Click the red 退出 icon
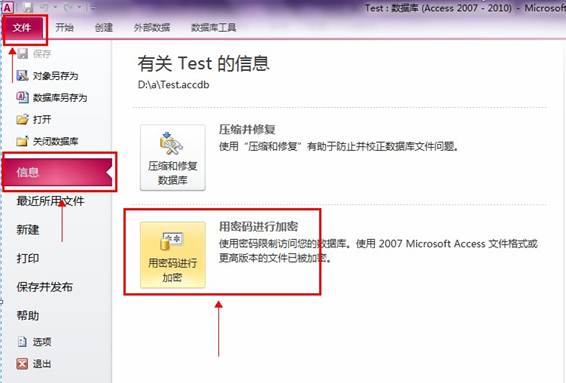This screenshot has width=566, height=383. 22,363
